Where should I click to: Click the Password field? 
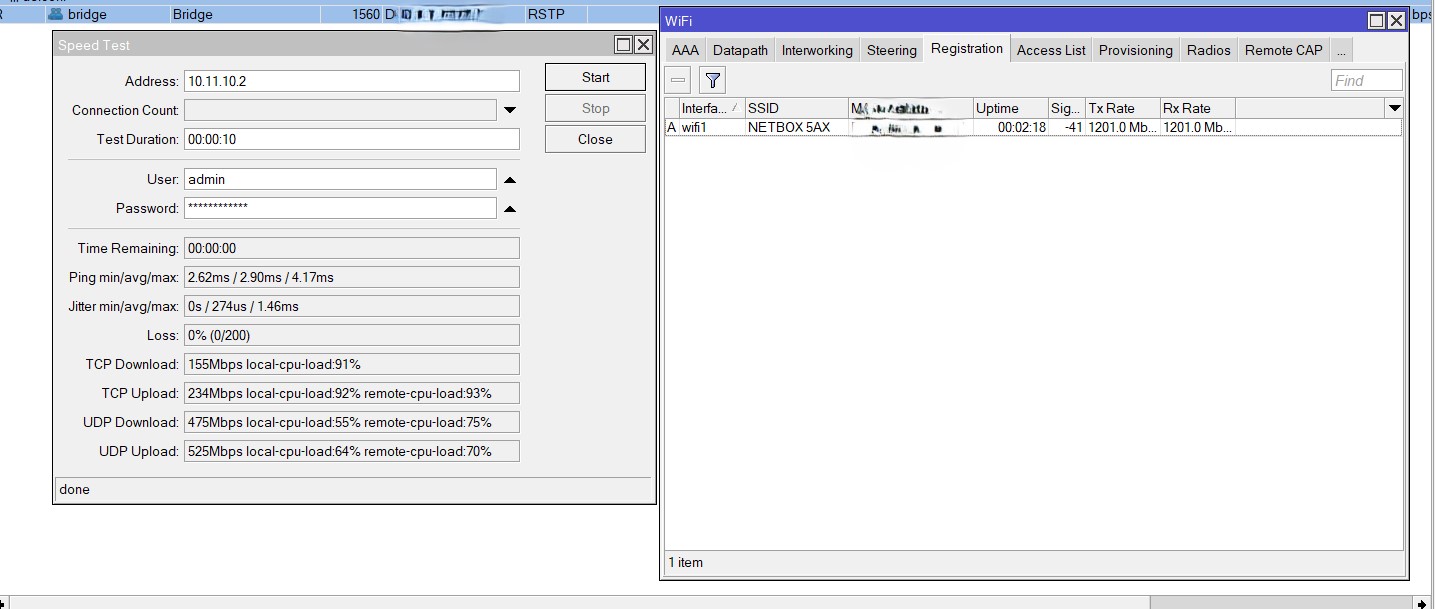tap(340, 208)
